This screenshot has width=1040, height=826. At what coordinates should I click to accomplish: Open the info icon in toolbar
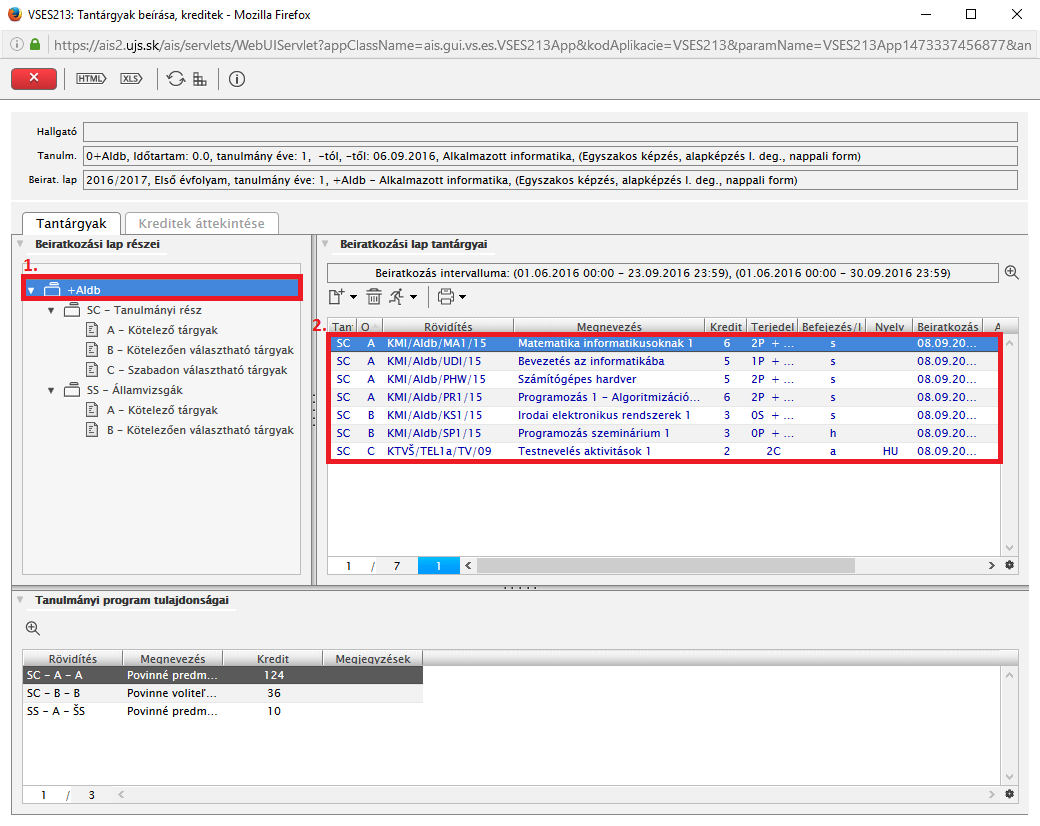coord(237,79)
